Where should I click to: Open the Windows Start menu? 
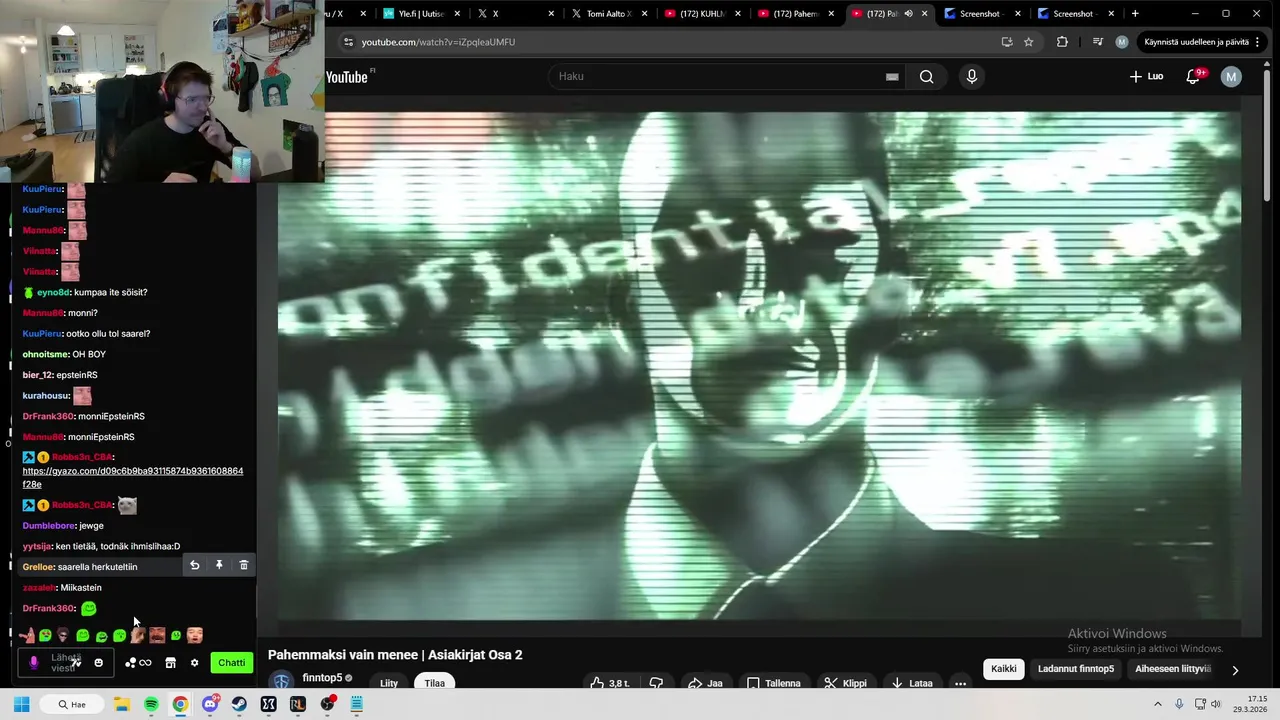tap(21, 704)
